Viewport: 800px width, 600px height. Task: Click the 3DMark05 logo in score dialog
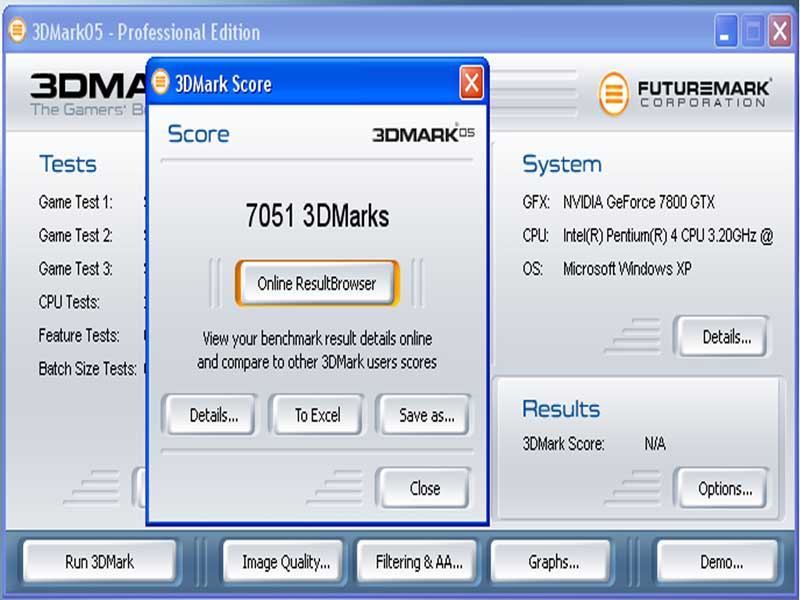coord(423,134)
